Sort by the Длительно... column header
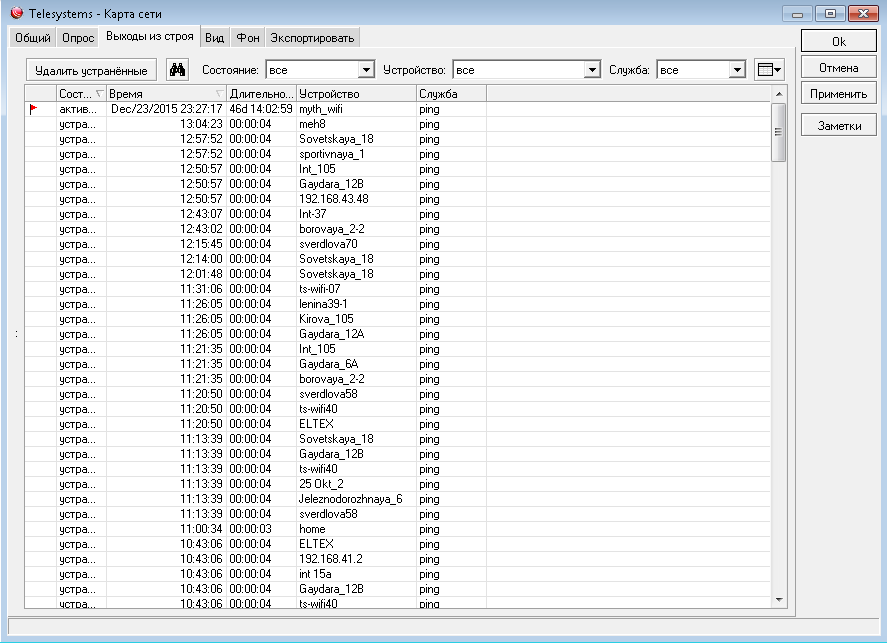 coord(261,94)
